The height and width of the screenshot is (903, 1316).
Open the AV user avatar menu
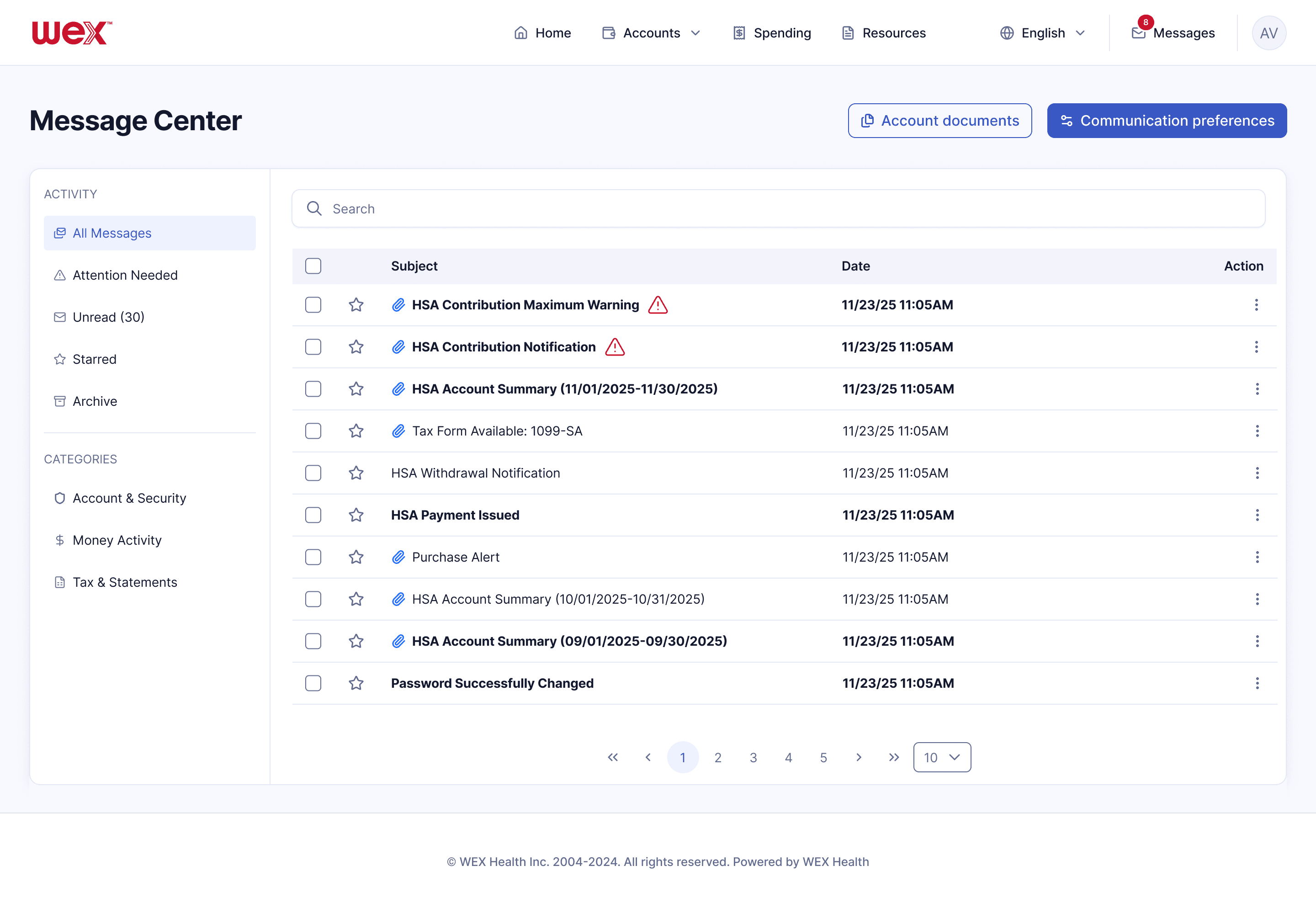pyautogui.click(x=1269, y=33)
